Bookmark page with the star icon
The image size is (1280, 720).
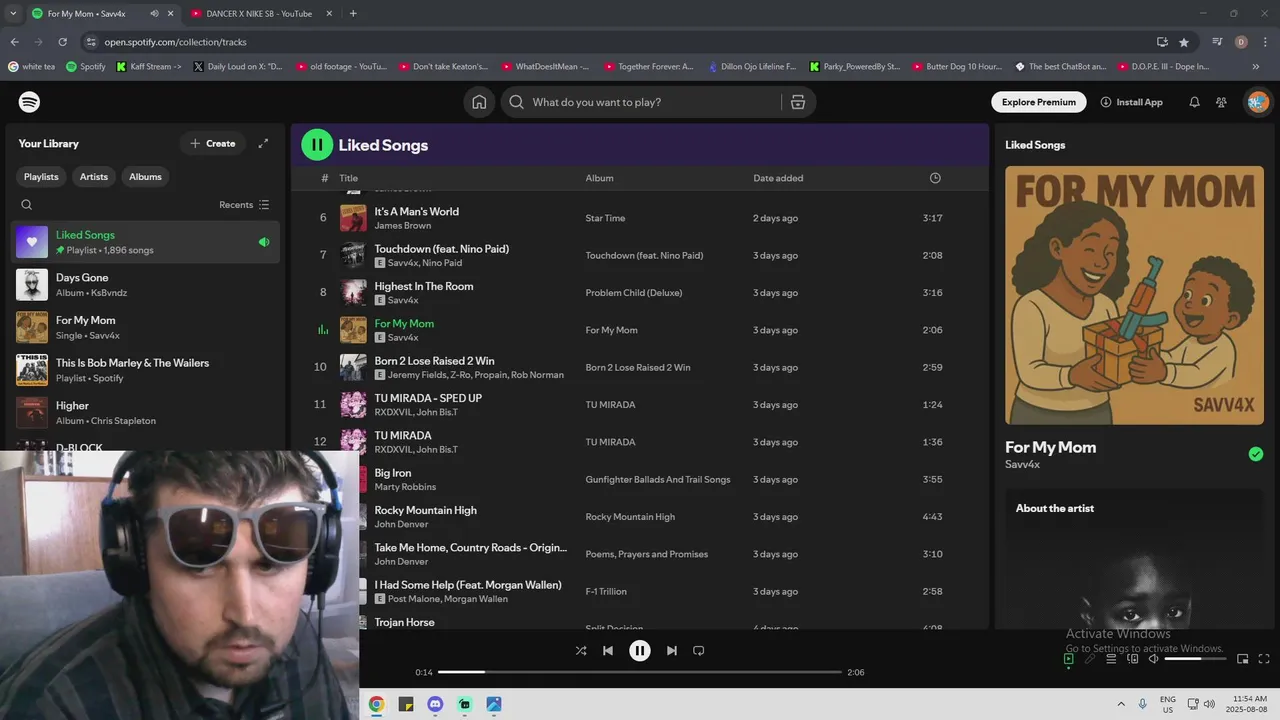pyautogui.click(x=1184, y=42)
